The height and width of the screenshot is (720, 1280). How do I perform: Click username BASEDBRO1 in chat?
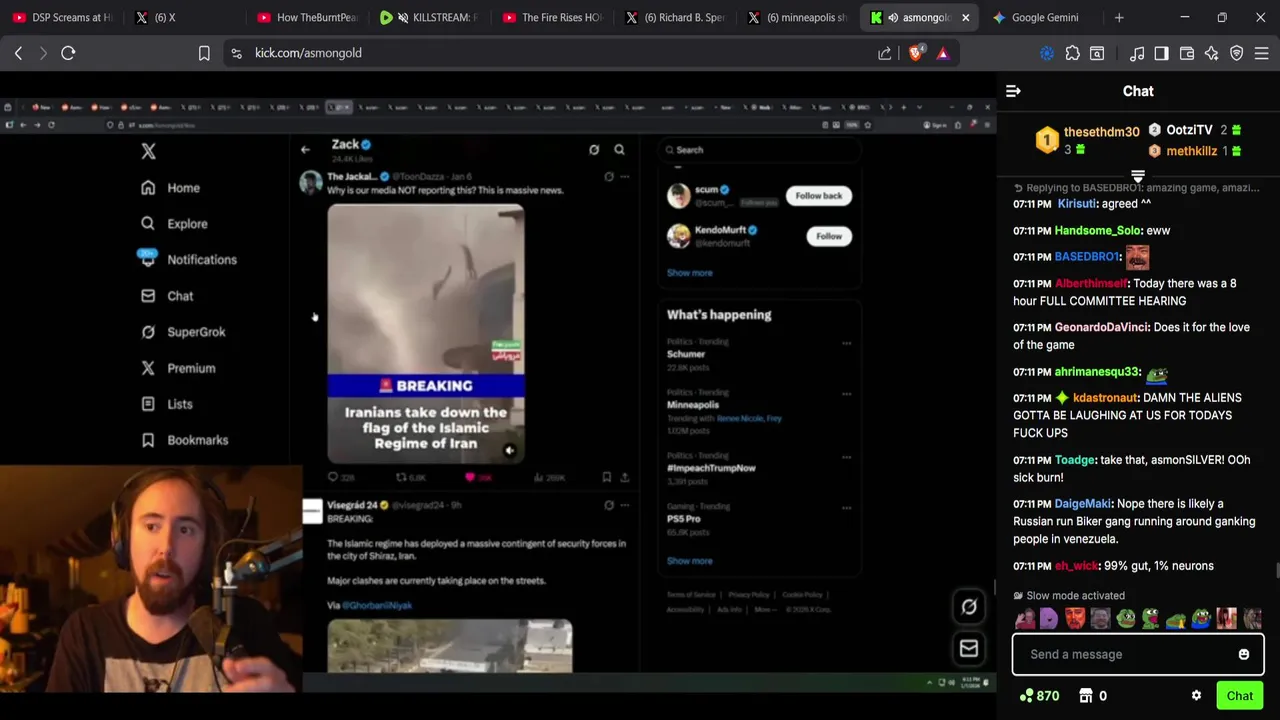[1086, 257]
